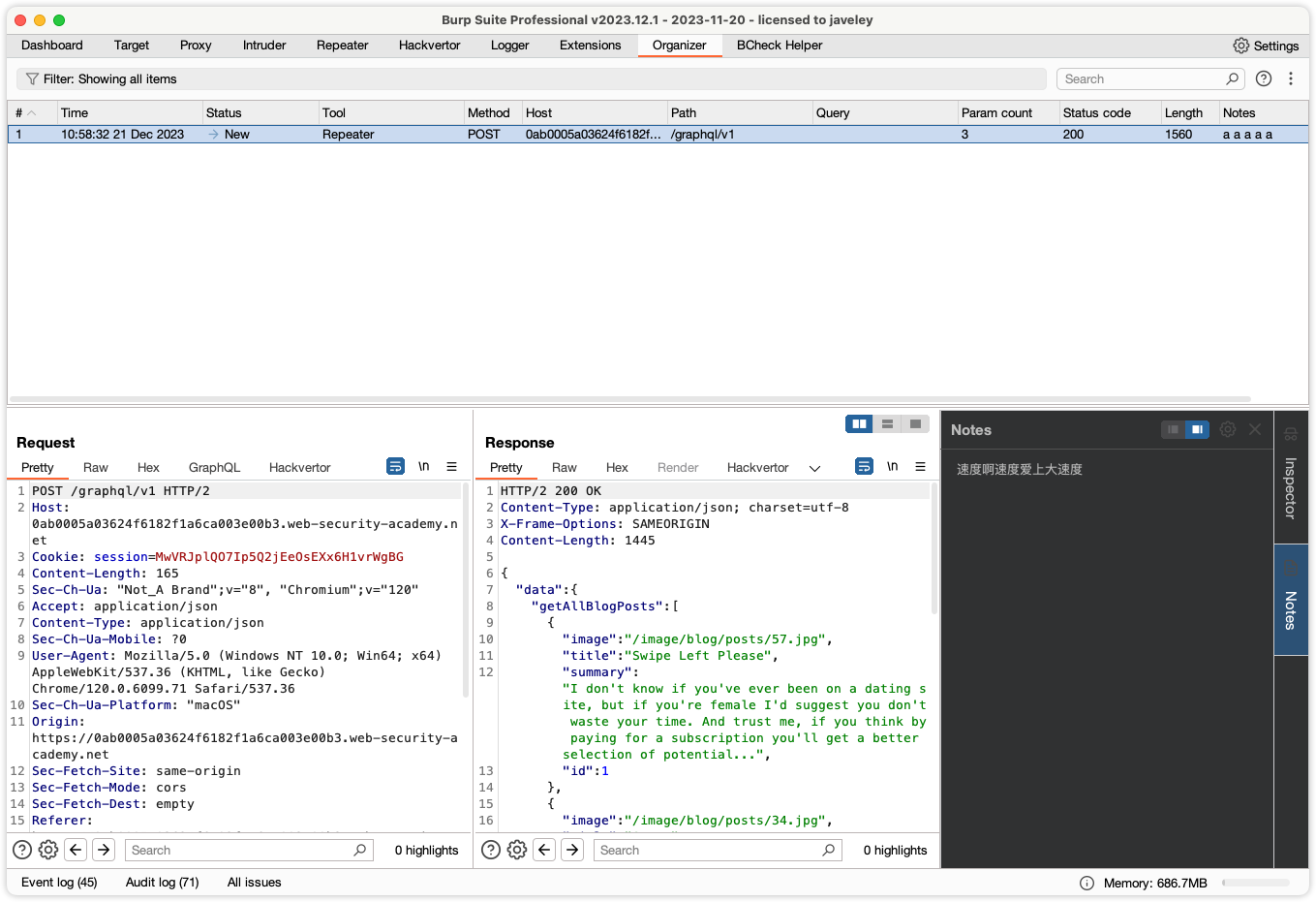Screen dimensions: 1316x902
Task: Select combined tabbed layout
Action: click(x=915, y=423)
